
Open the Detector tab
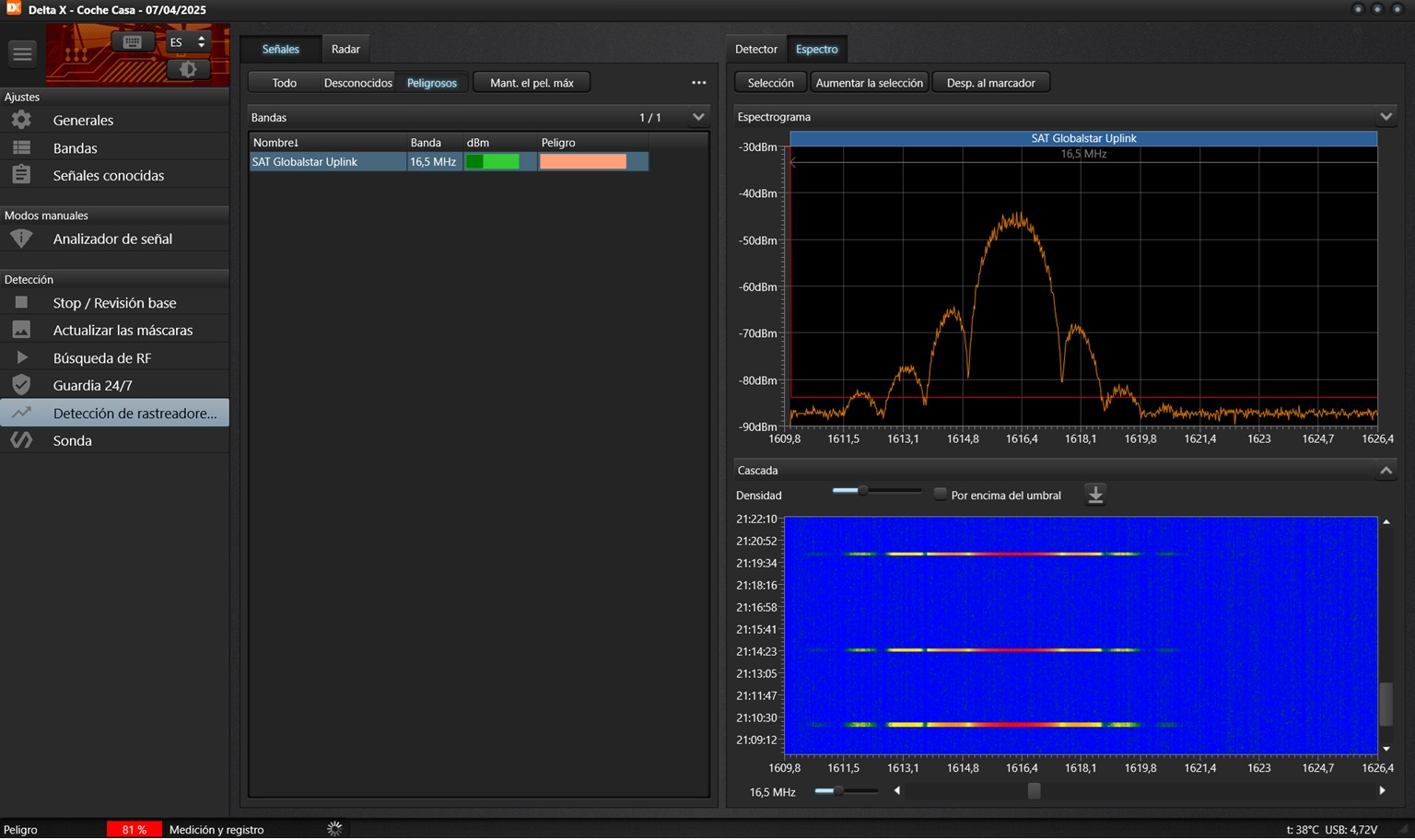pyautogui.click(x=756, y=49)
